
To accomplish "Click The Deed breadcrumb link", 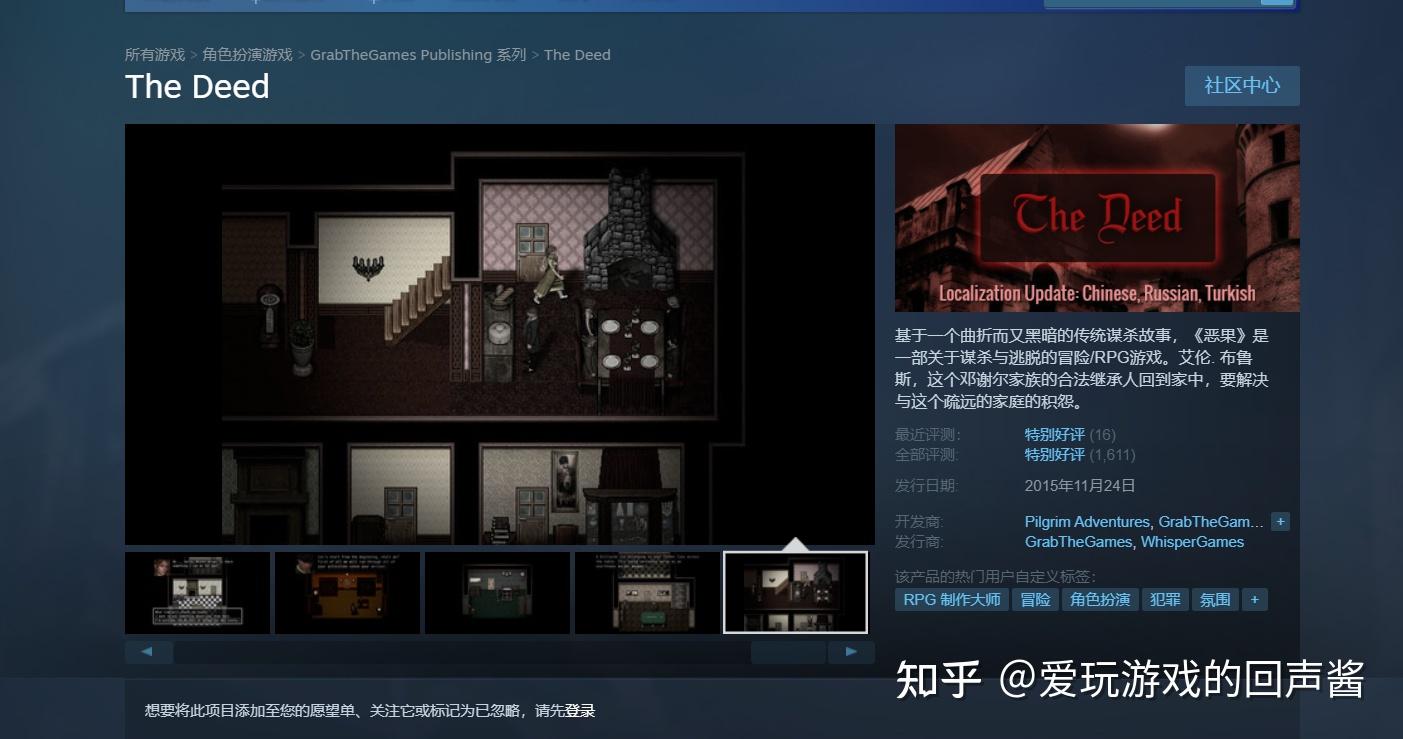I will 577,55.
